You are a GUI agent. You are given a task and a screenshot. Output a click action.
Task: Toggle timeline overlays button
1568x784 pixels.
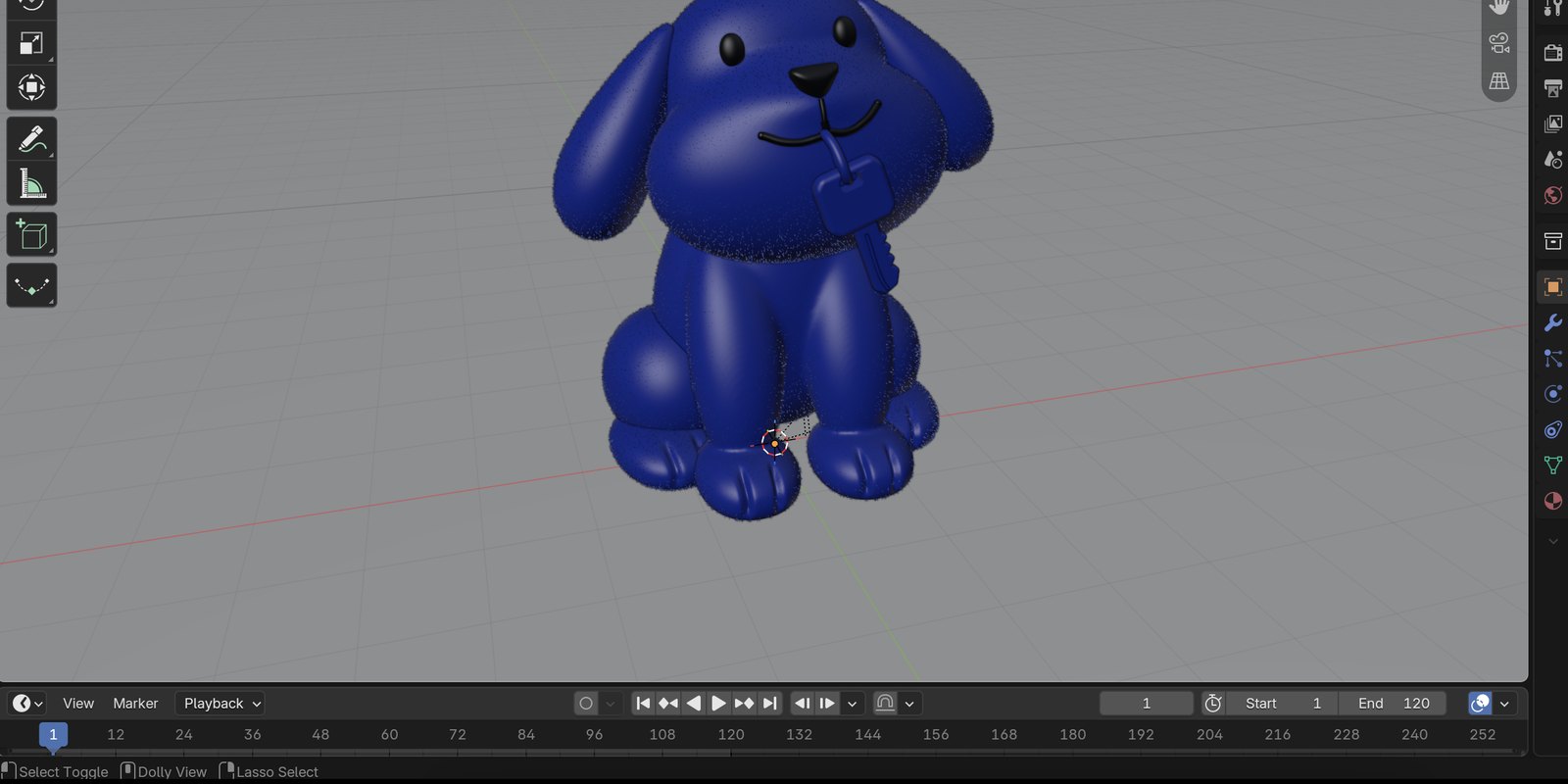coord(1480,704)
